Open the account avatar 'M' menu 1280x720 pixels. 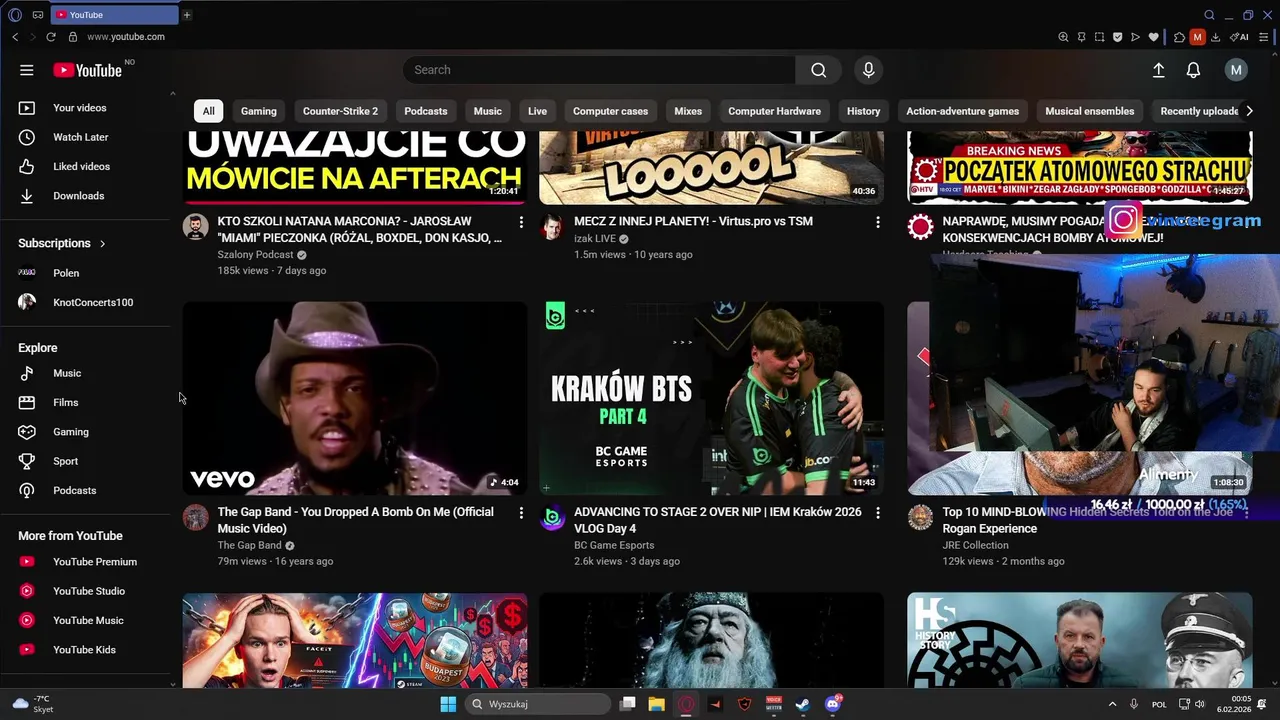point(1236,70)
